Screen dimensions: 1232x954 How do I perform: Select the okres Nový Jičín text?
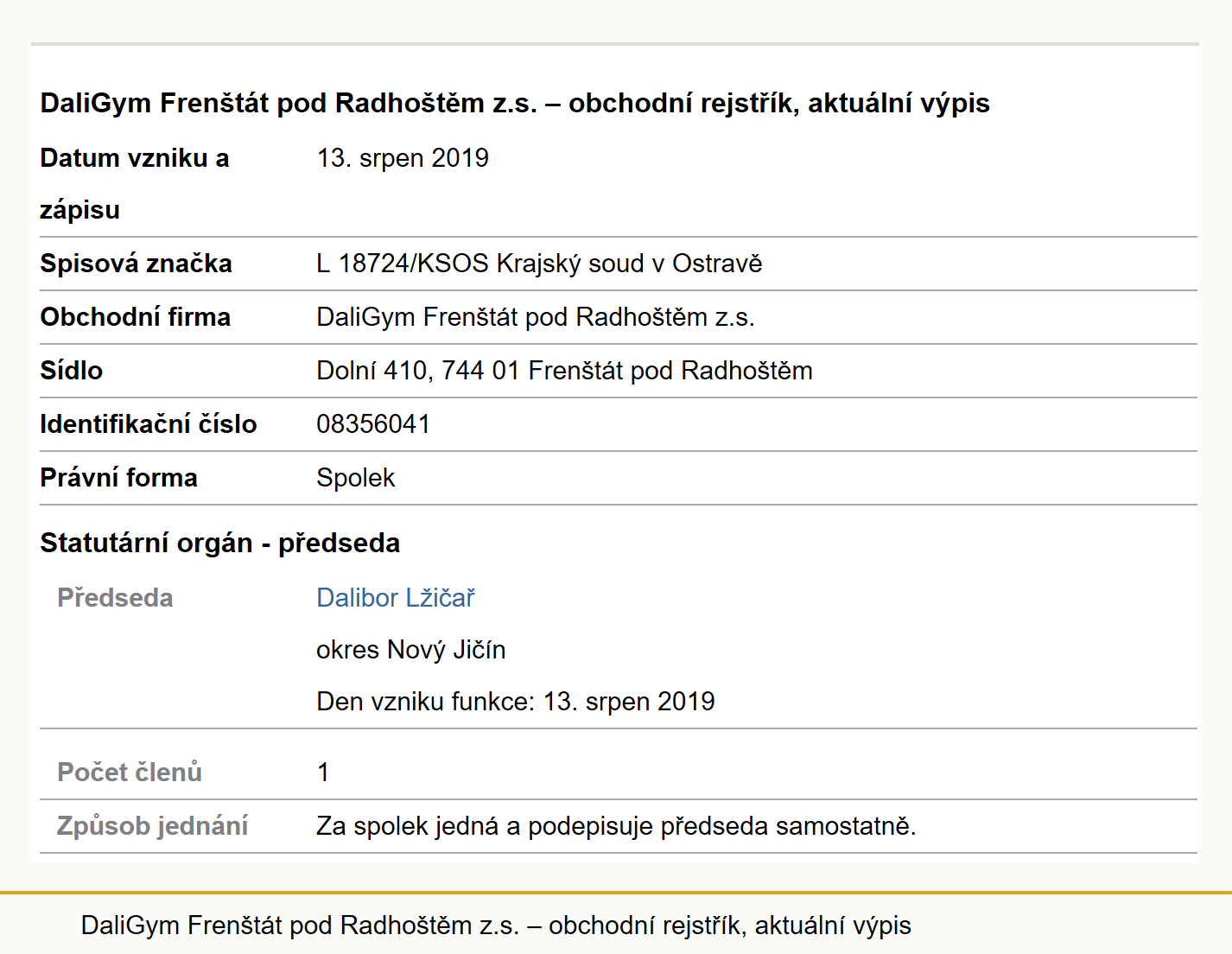click(x=411, y=649)
